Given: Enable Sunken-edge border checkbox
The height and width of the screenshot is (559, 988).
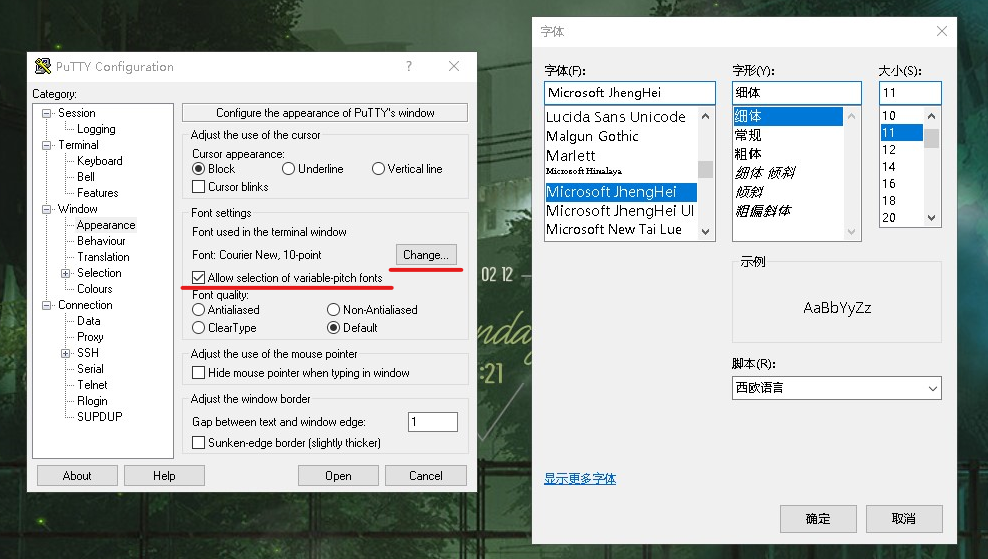Looking at the screenshot, I should click(198, 442).
